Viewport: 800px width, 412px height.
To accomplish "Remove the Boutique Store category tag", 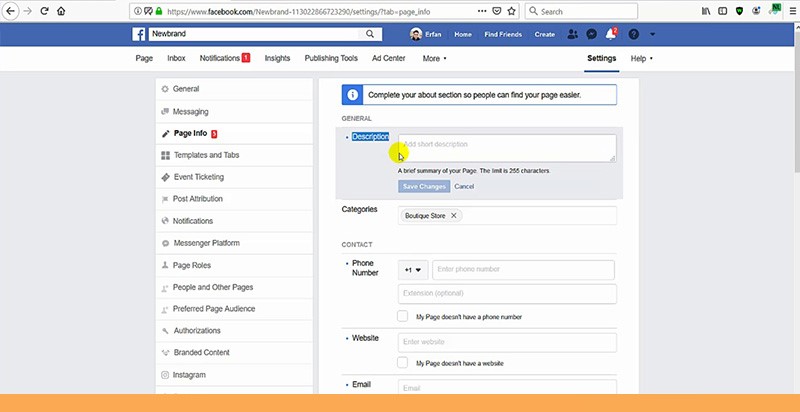I will 453,215.
